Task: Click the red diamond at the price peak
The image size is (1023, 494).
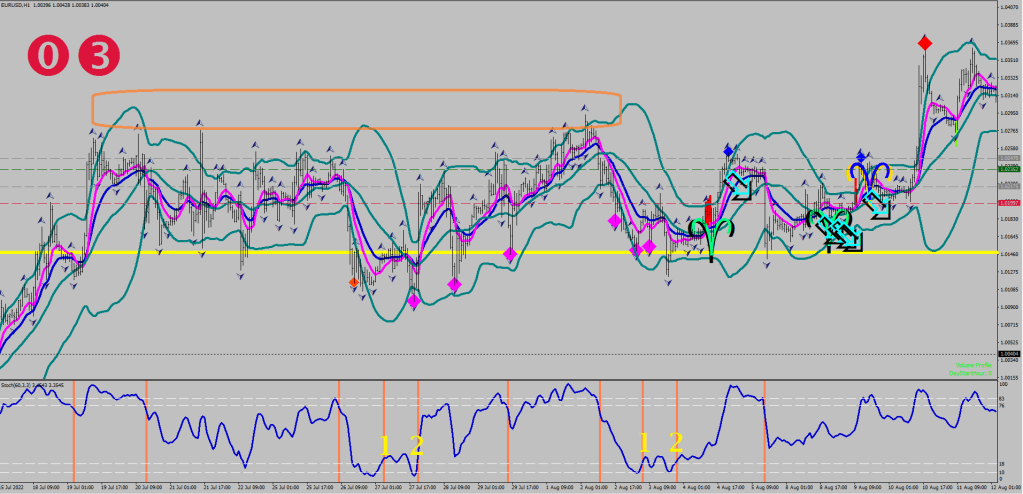Action: (925, 42)
